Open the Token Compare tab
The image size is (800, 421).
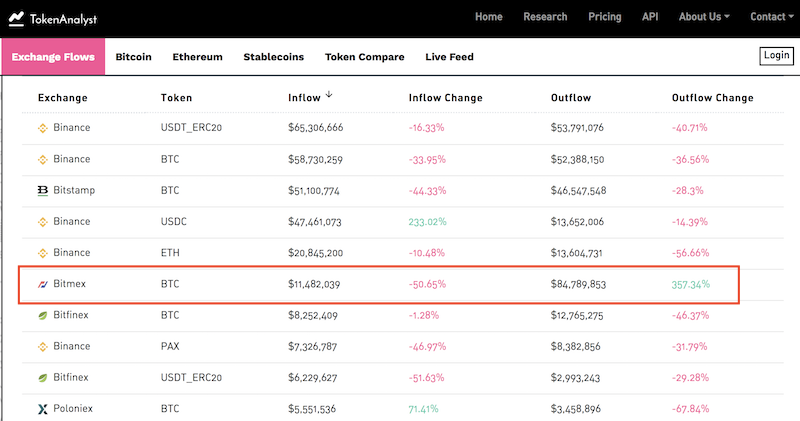364,57
